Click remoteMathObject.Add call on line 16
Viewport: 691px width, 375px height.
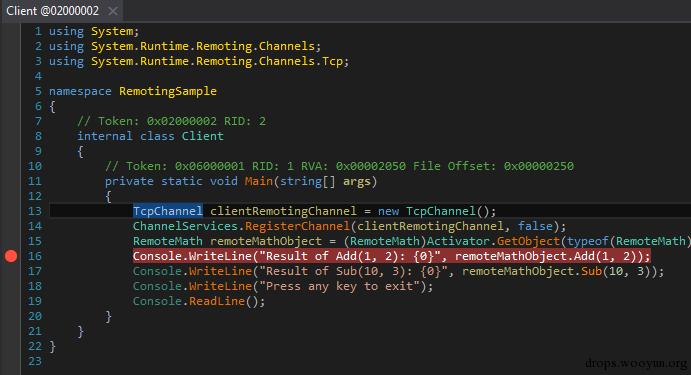coord(549,256)
